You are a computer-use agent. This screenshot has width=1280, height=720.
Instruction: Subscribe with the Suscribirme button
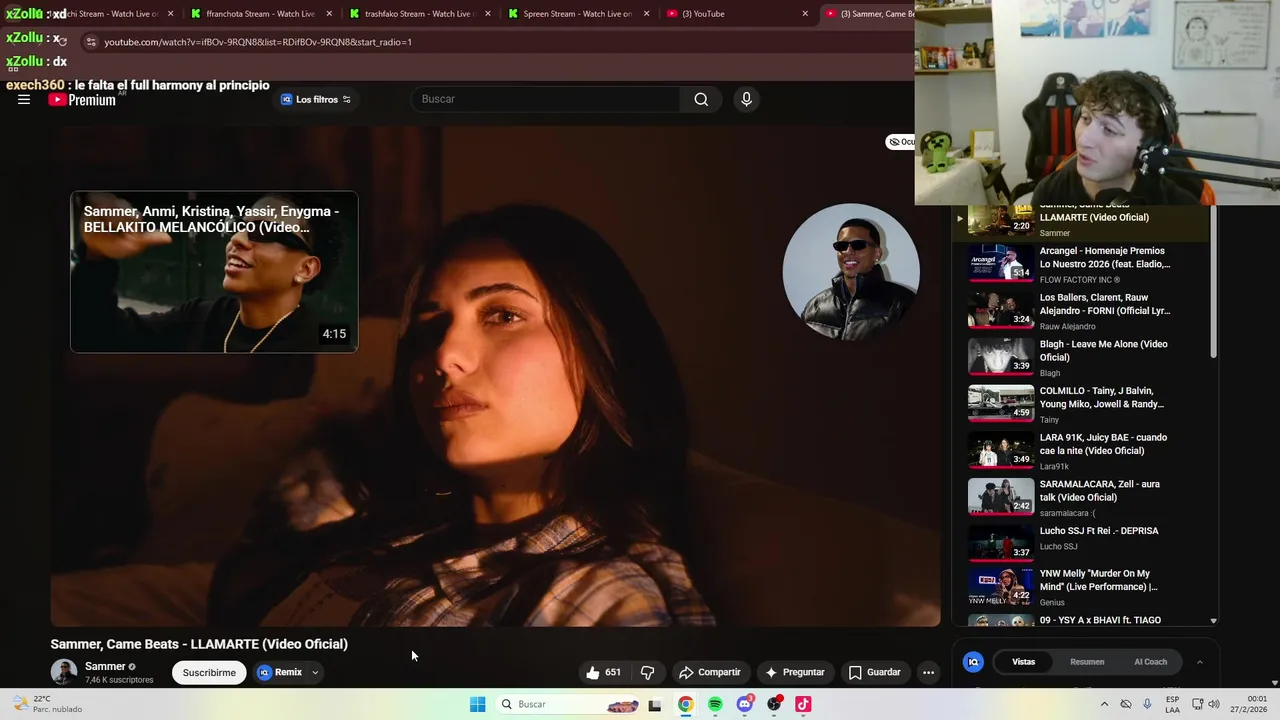[x=209, y=672]
